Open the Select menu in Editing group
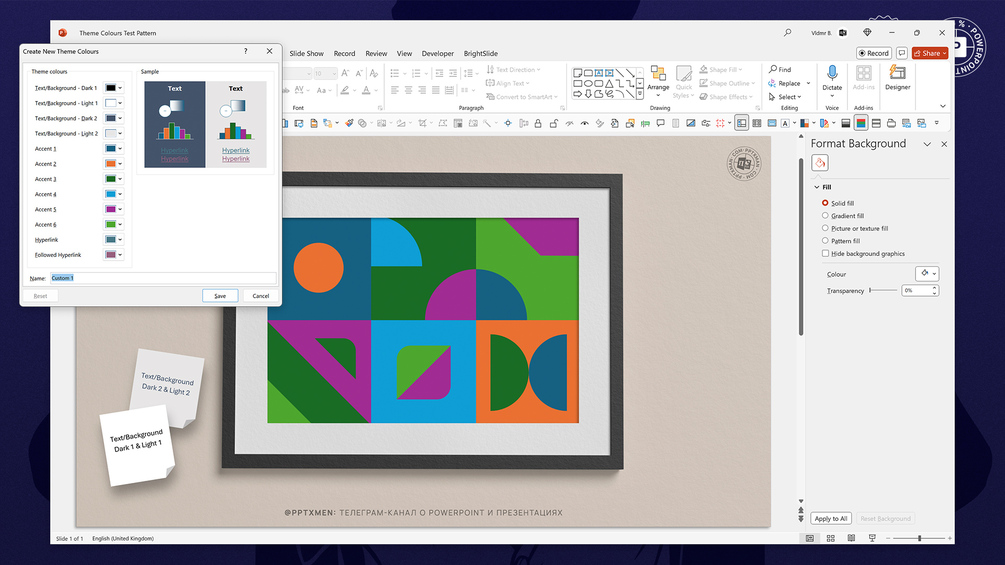Screen dimensions: 1005x565 pos(785,97)
